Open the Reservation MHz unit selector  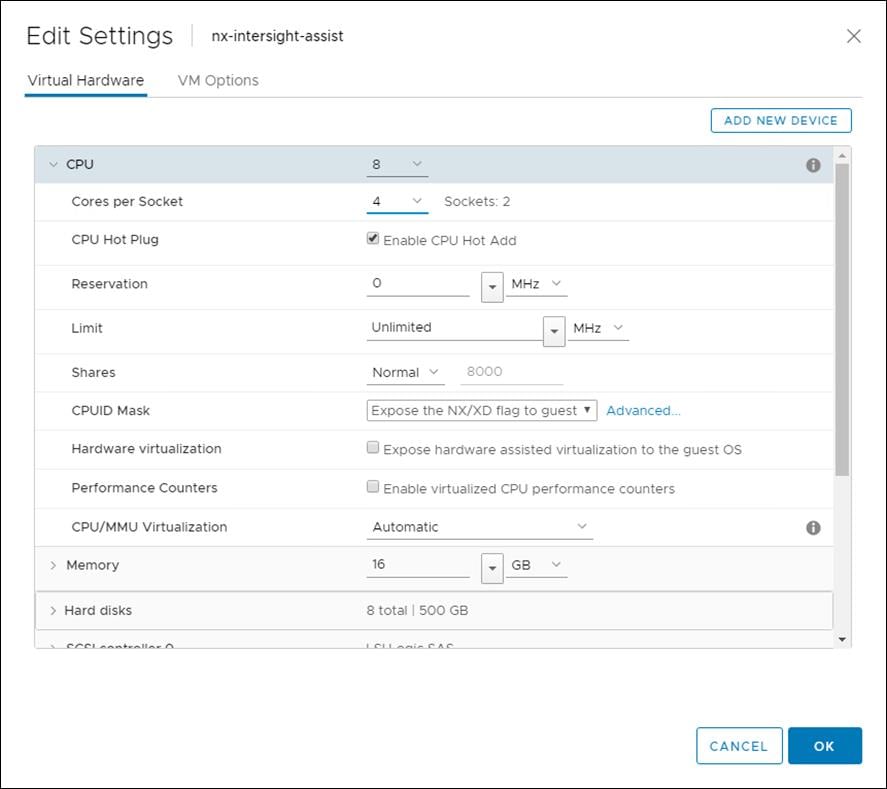pos(536,283)
